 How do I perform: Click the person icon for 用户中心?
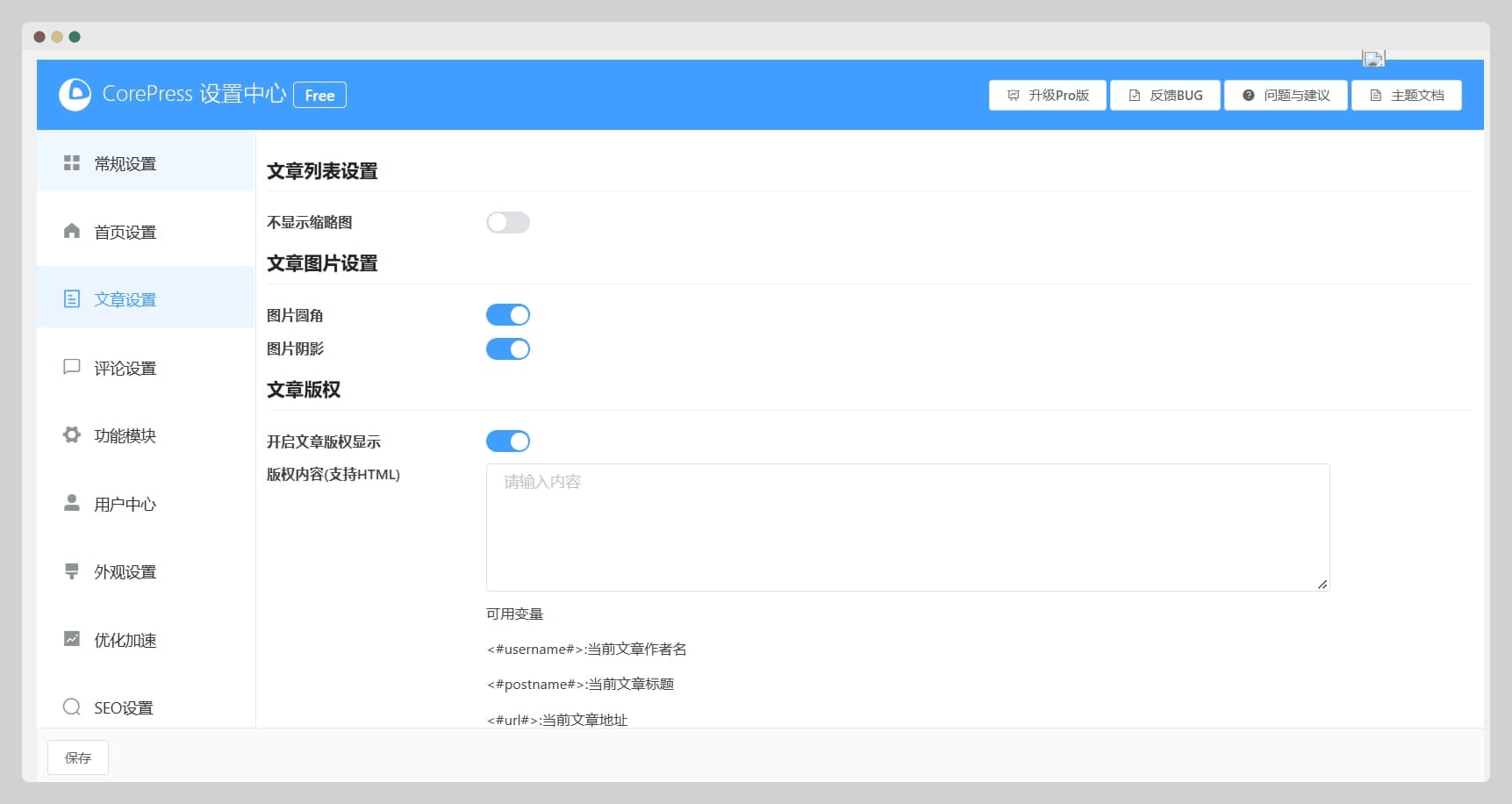pyautogui.click(x=72, y=503)
